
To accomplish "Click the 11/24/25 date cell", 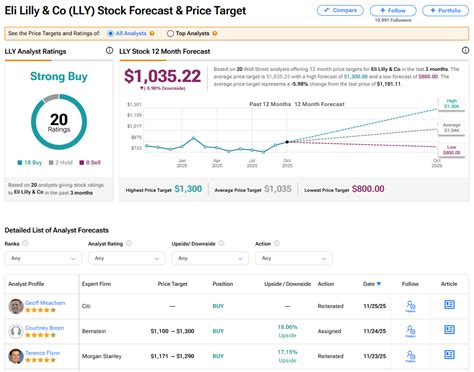I will coord(375,331).
